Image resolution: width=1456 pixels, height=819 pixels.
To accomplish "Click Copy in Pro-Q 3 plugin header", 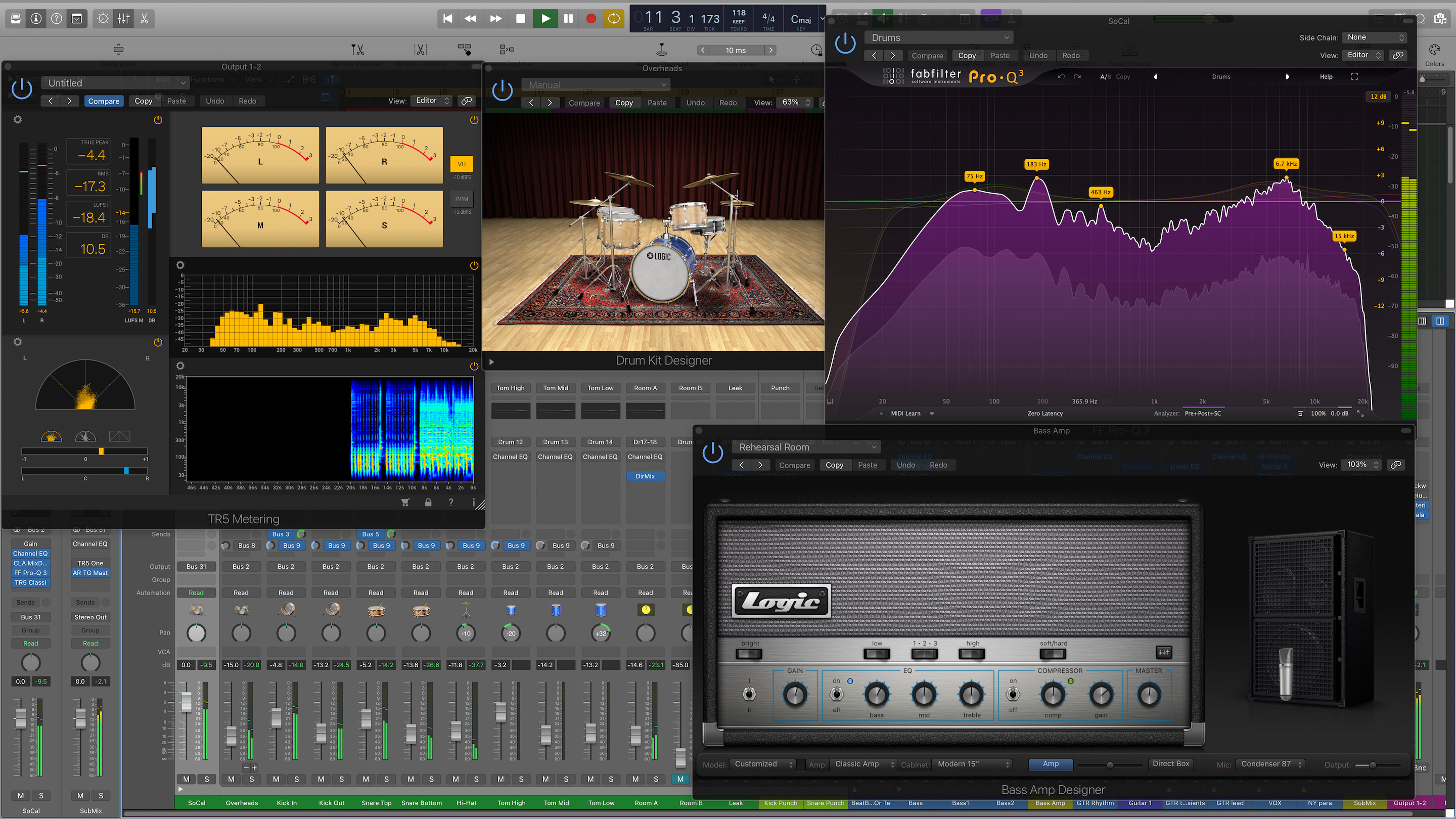I will click(x=967, y=56).
